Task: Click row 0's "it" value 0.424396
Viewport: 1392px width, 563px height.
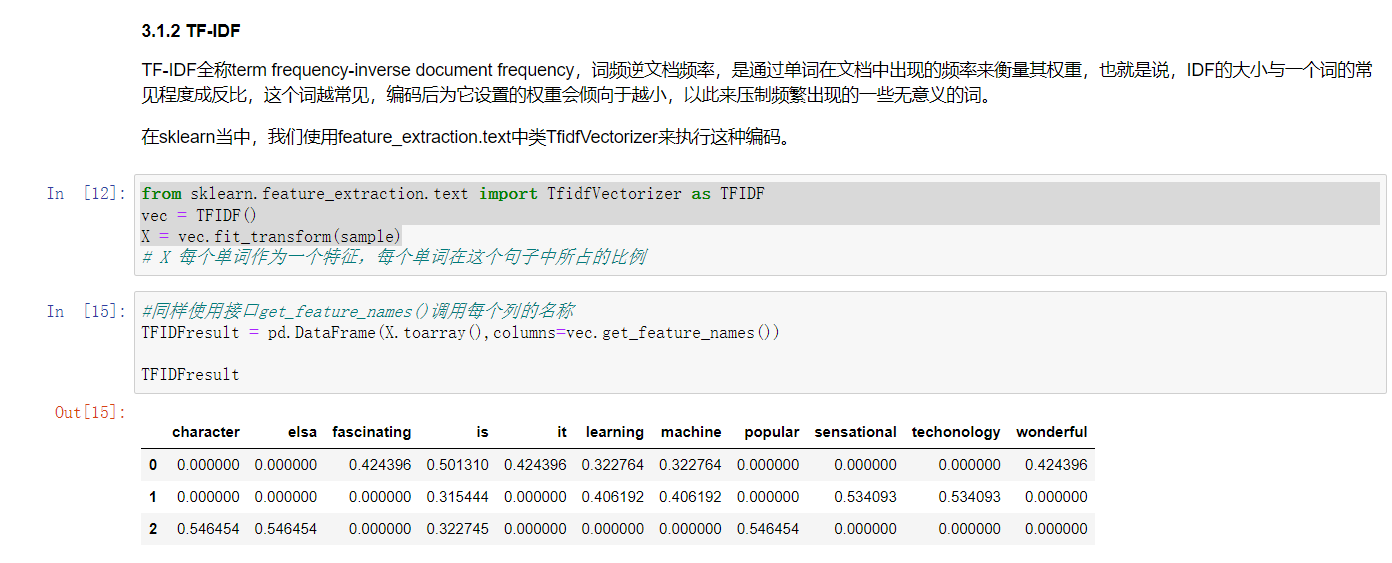Action: click(535, 465)
